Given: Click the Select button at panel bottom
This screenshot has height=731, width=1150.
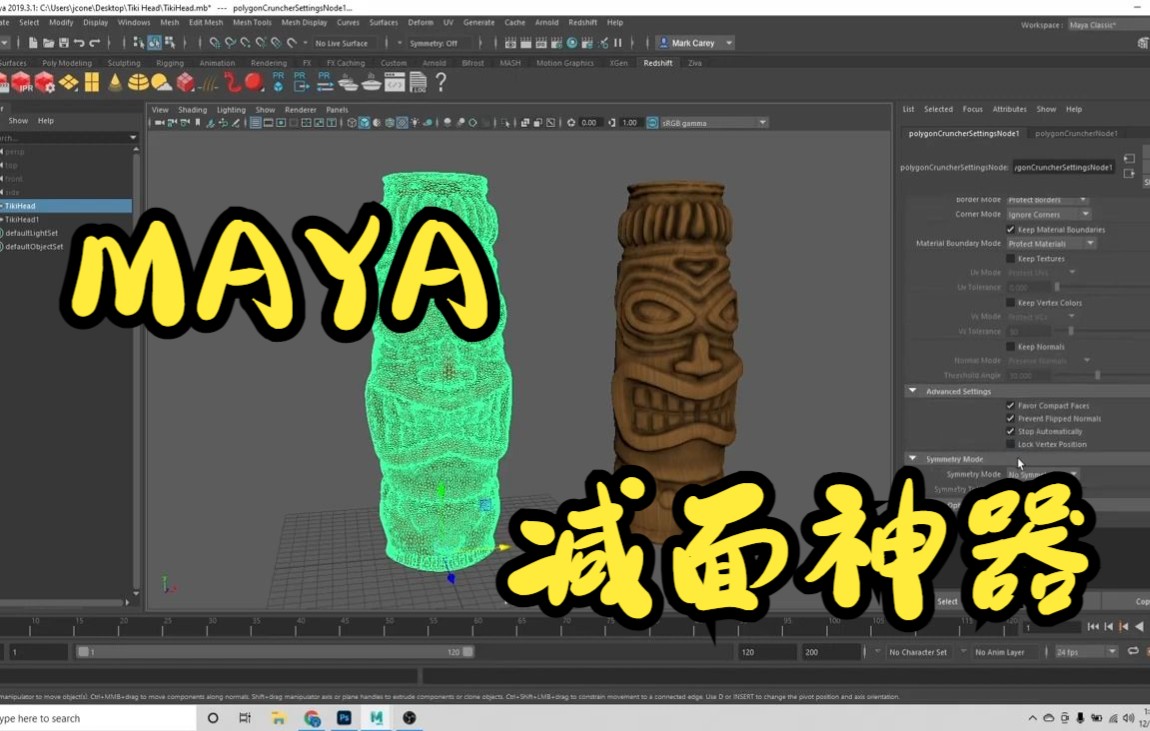Looking at the screenshot, I should (x=946, y=602).
